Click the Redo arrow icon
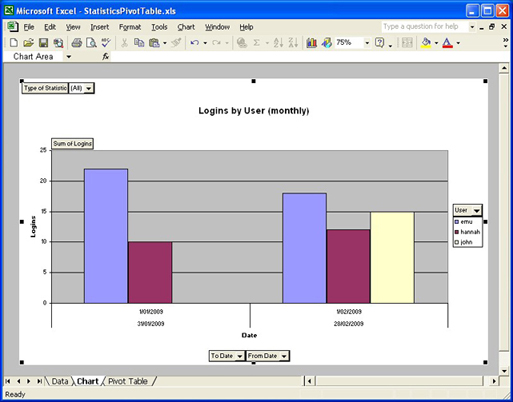This screenshot has height=402, width=513. [x=216, y=43]
